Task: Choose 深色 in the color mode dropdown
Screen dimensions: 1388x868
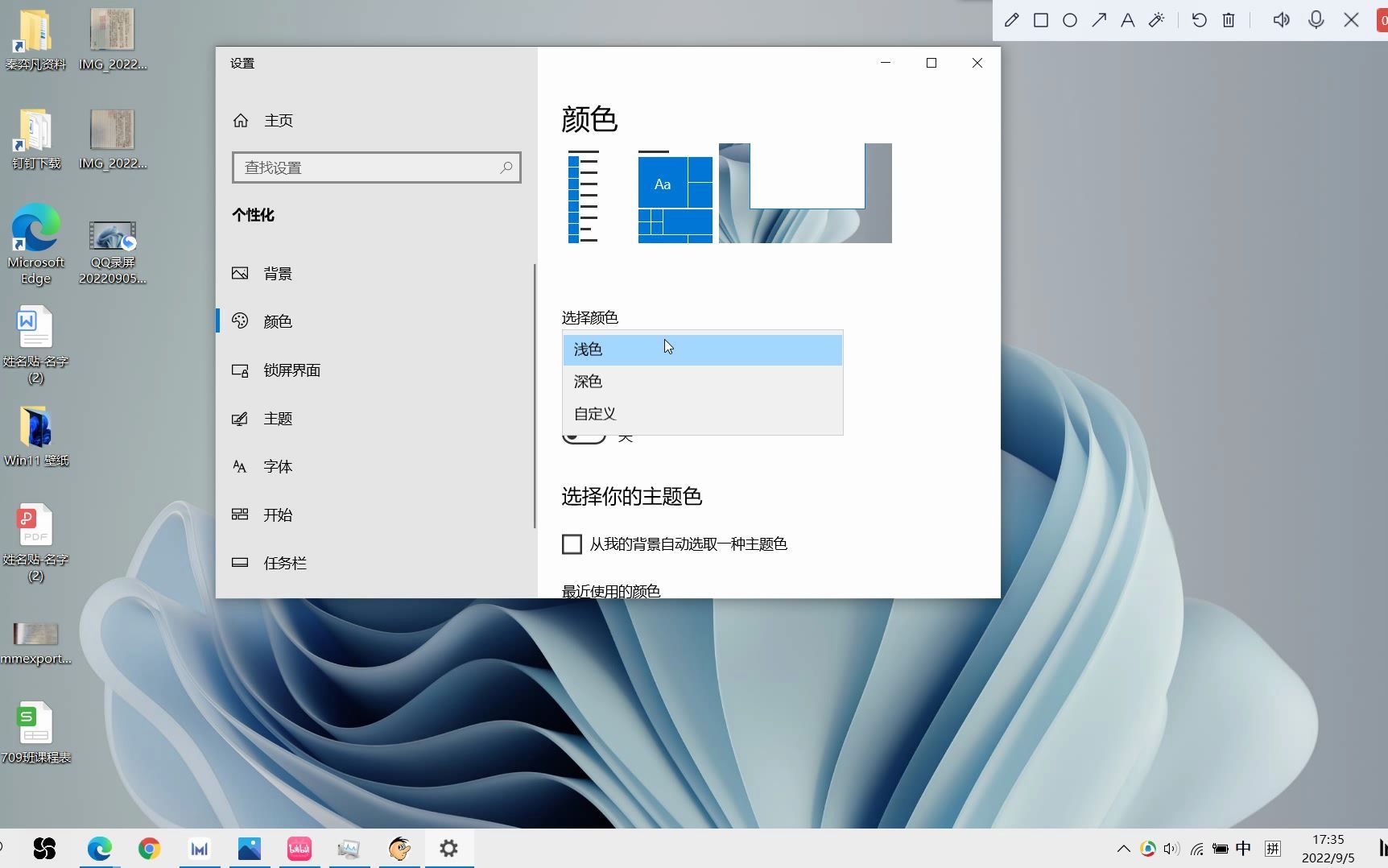Action: coord(588,381)
